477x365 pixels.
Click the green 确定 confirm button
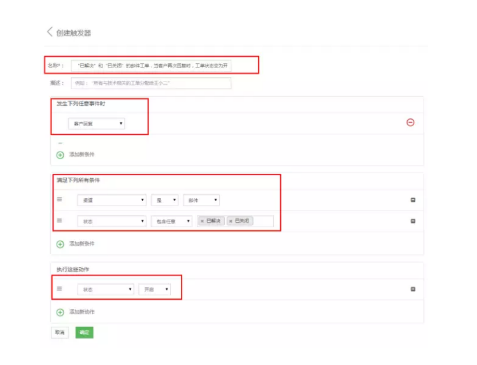84,332
